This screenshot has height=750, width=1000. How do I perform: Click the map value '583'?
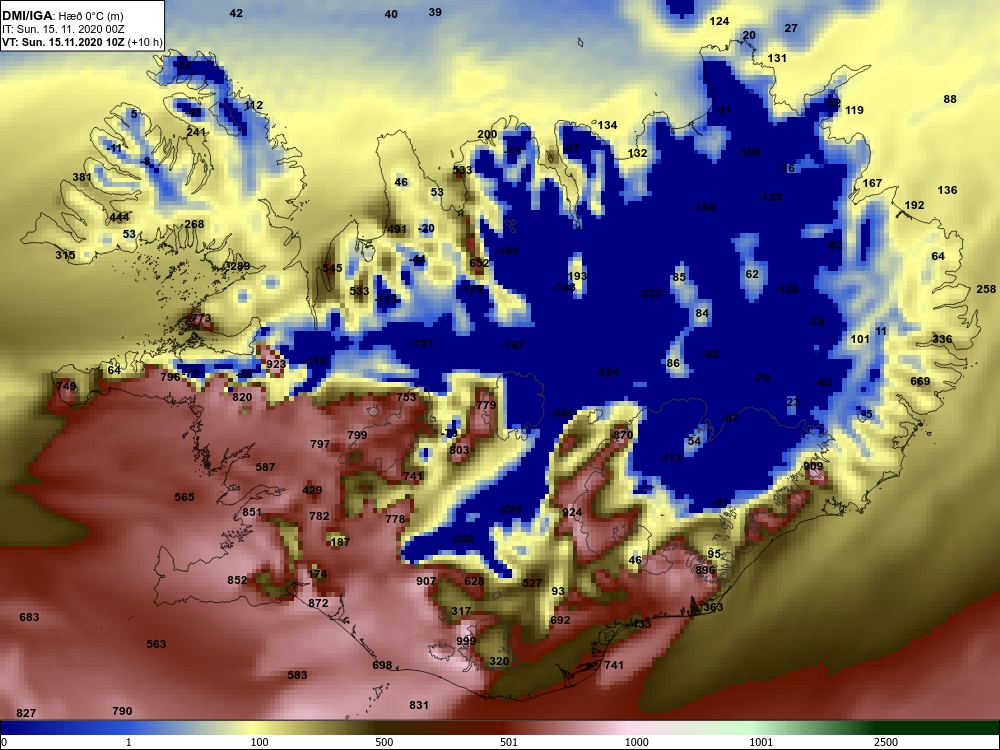(297, 675)
